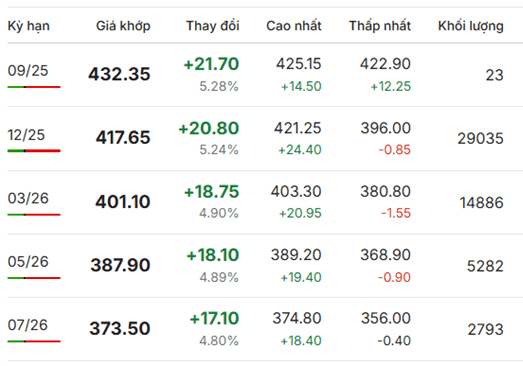The height and width of the screenshot is (366, 523).
Task: Select the Khối lượng column header
Action: tap(470, 26)
